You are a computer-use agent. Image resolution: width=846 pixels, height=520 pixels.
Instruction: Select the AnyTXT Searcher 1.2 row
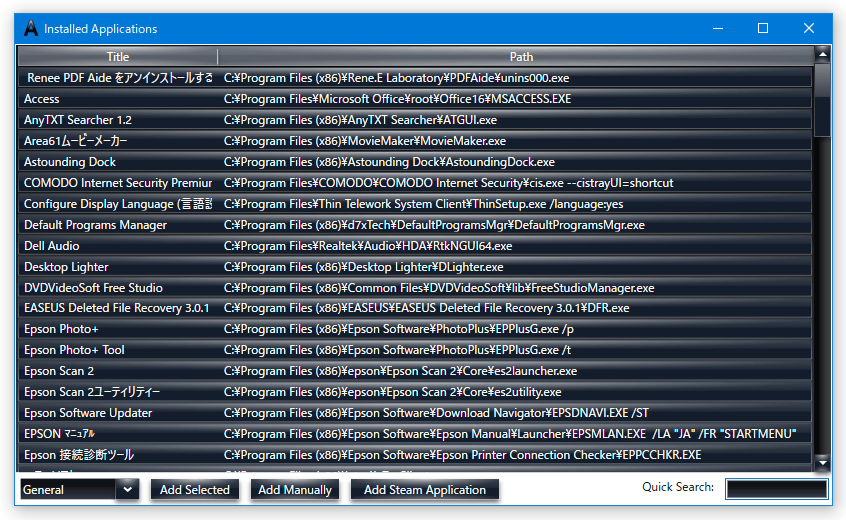pyautogui.click(x=415, y=120)
